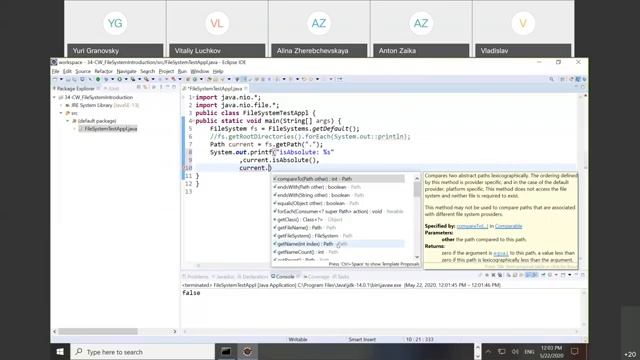Click Yuri Granovsky participant tile
The height and width of the screenshot is (360, 640).
point(115,29)
